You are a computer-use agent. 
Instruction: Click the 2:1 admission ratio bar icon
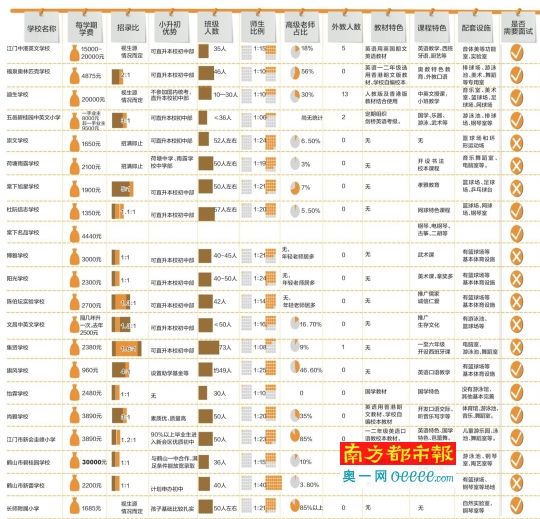coord(117,76)
